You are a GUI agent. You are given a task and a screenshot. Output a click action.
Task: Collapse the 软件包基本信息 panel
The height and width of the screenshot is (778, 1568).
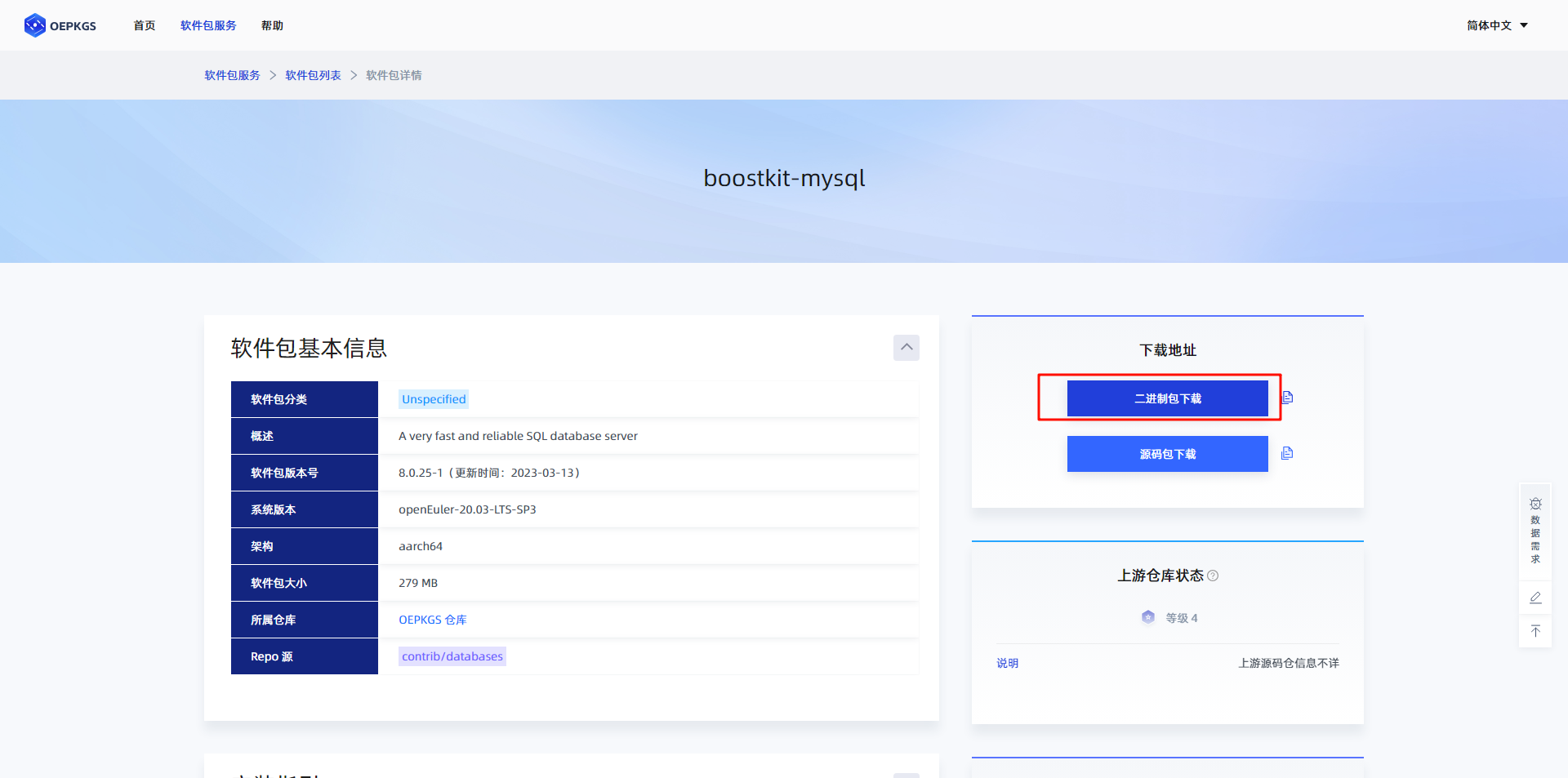click(906, 348)
